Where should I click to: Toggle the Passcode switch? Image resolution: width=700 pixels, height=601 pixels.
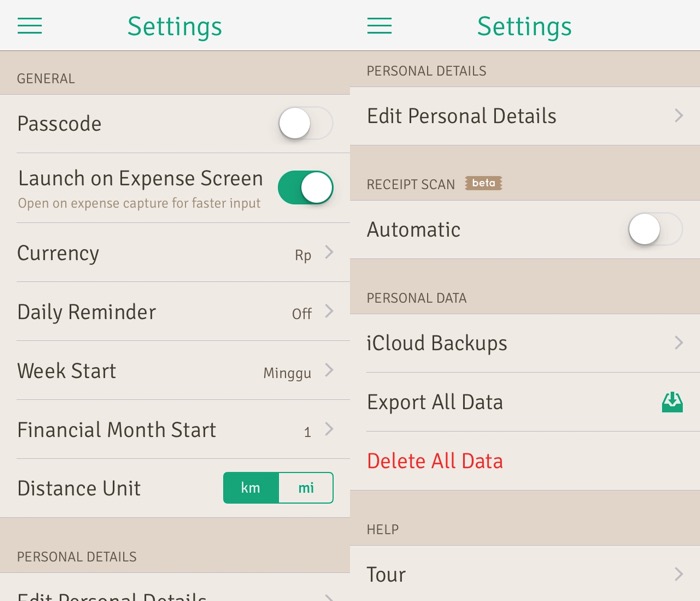[x=305, y=124]
